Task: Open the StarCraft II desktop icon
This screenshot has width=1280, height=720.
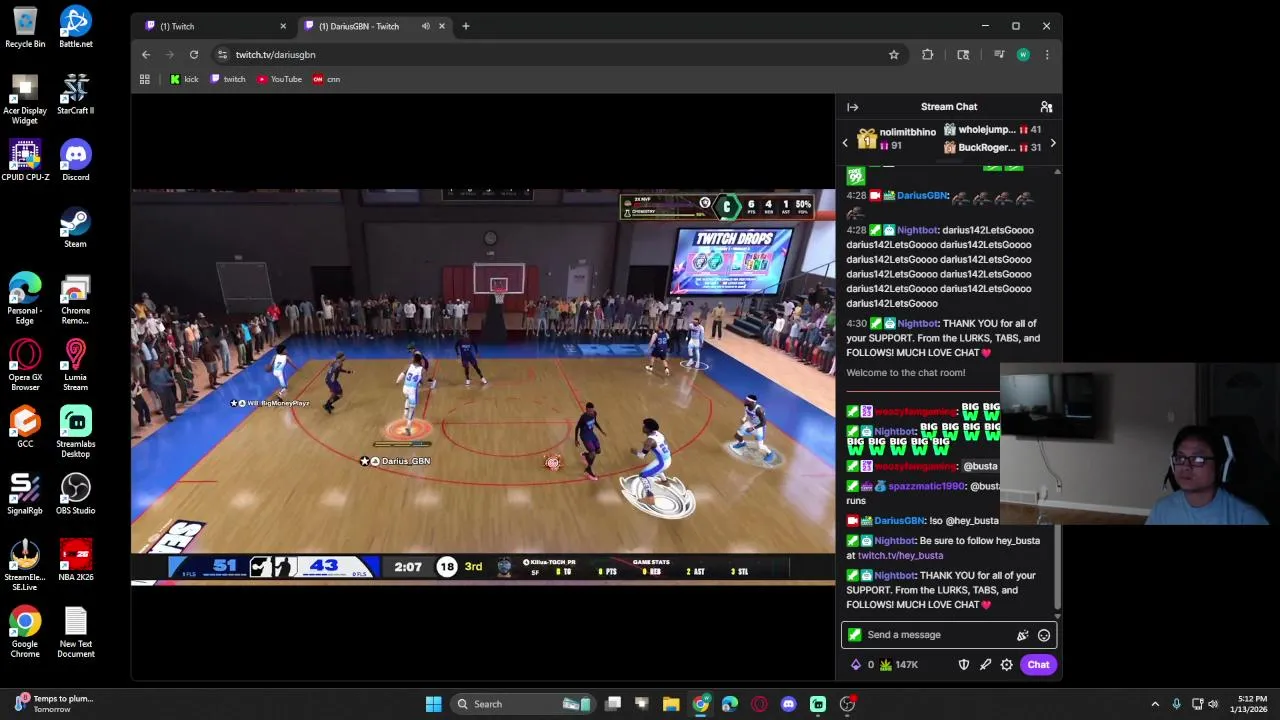Action: pos(76,94)
